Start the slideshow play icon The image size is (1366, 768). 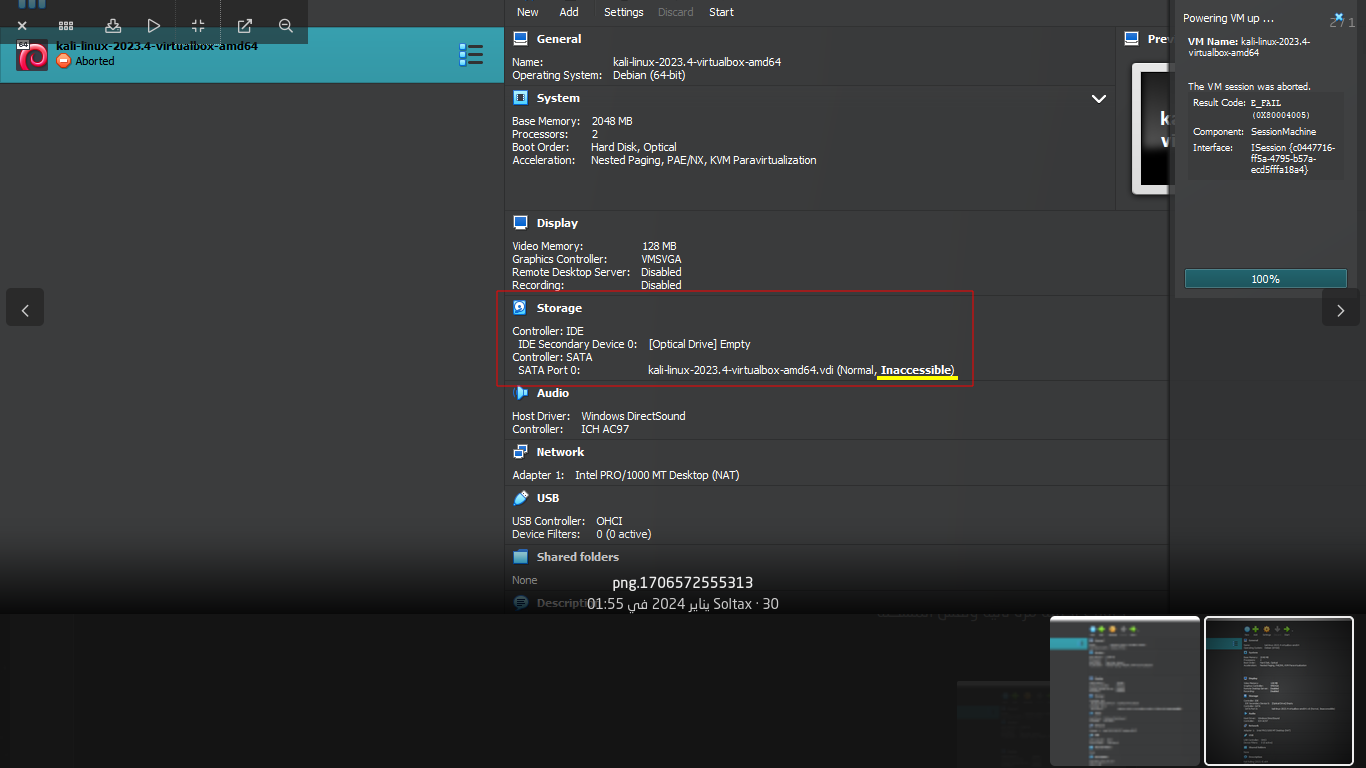click(x=153, y=26)
